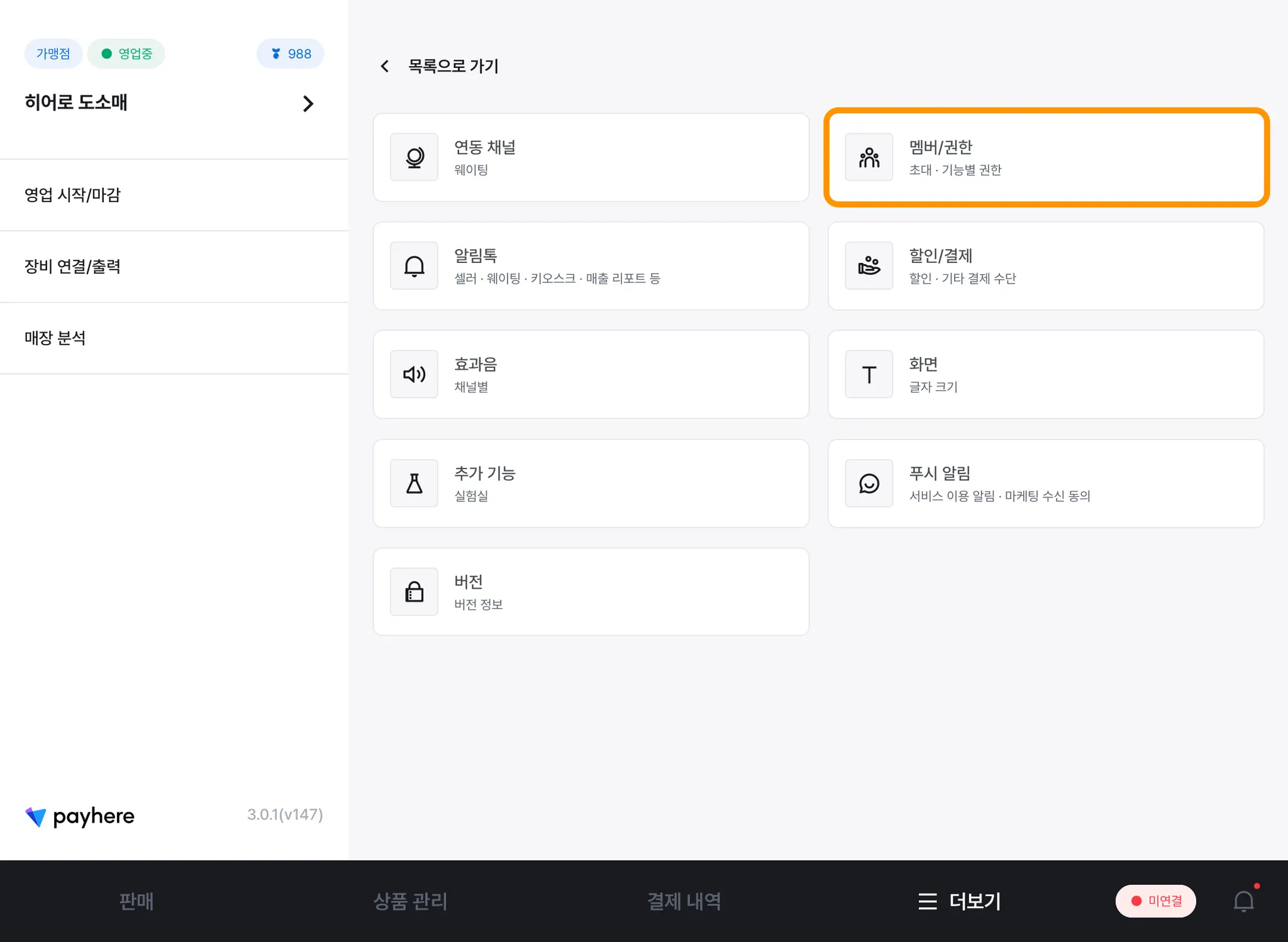This screenshot has width=1288, height=942.
Task: Open notifications bell in bottom bar
Action: (x=1243, y=901)
